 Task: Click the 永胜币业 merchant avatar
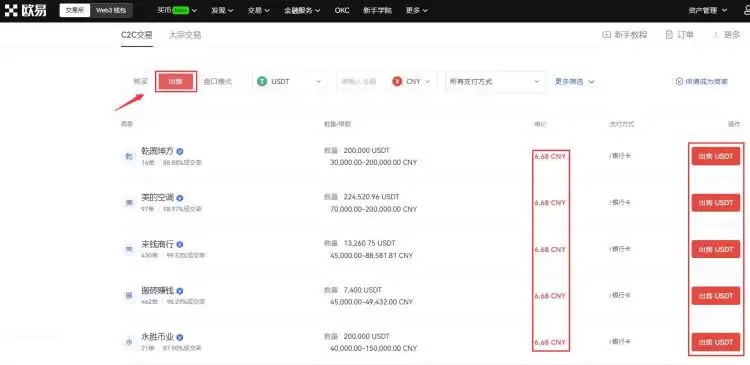point(129,342)
